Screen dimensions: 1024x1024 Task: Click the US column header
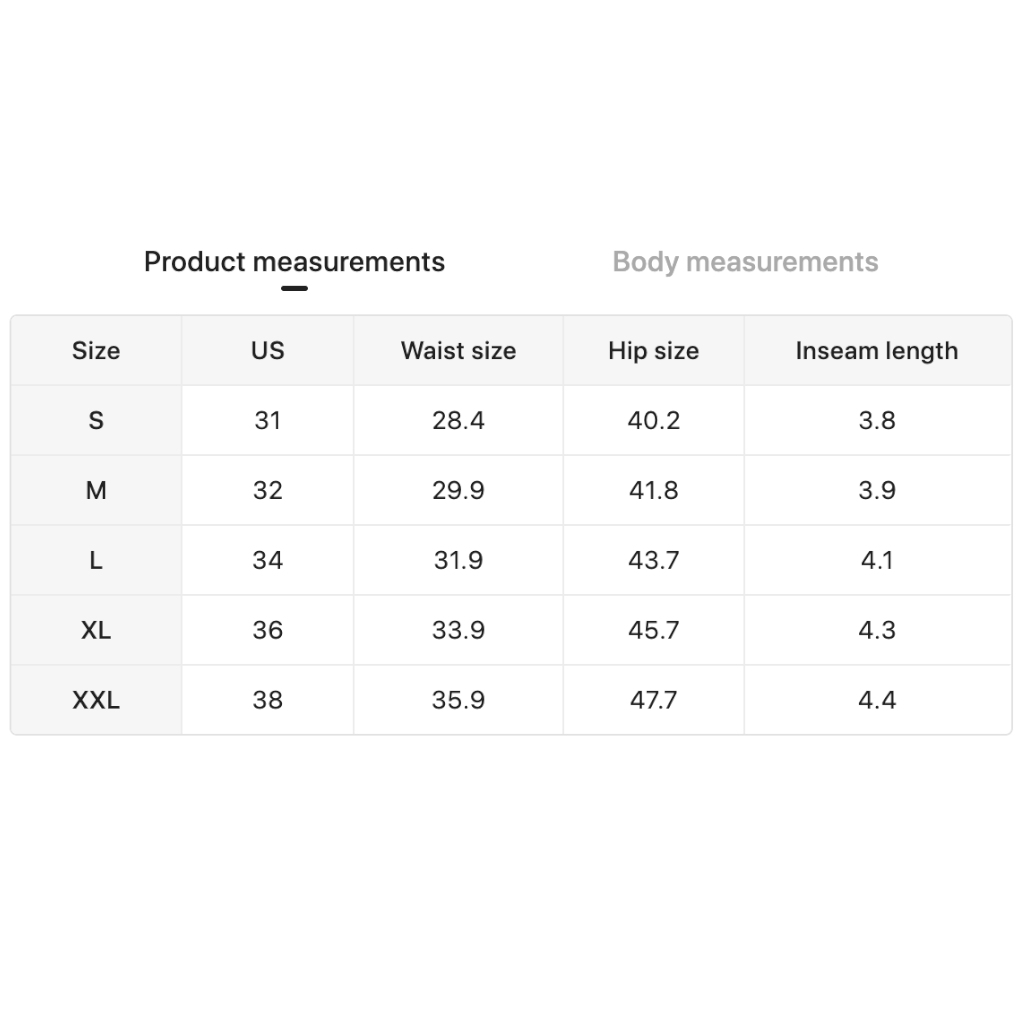click(267, 351)
